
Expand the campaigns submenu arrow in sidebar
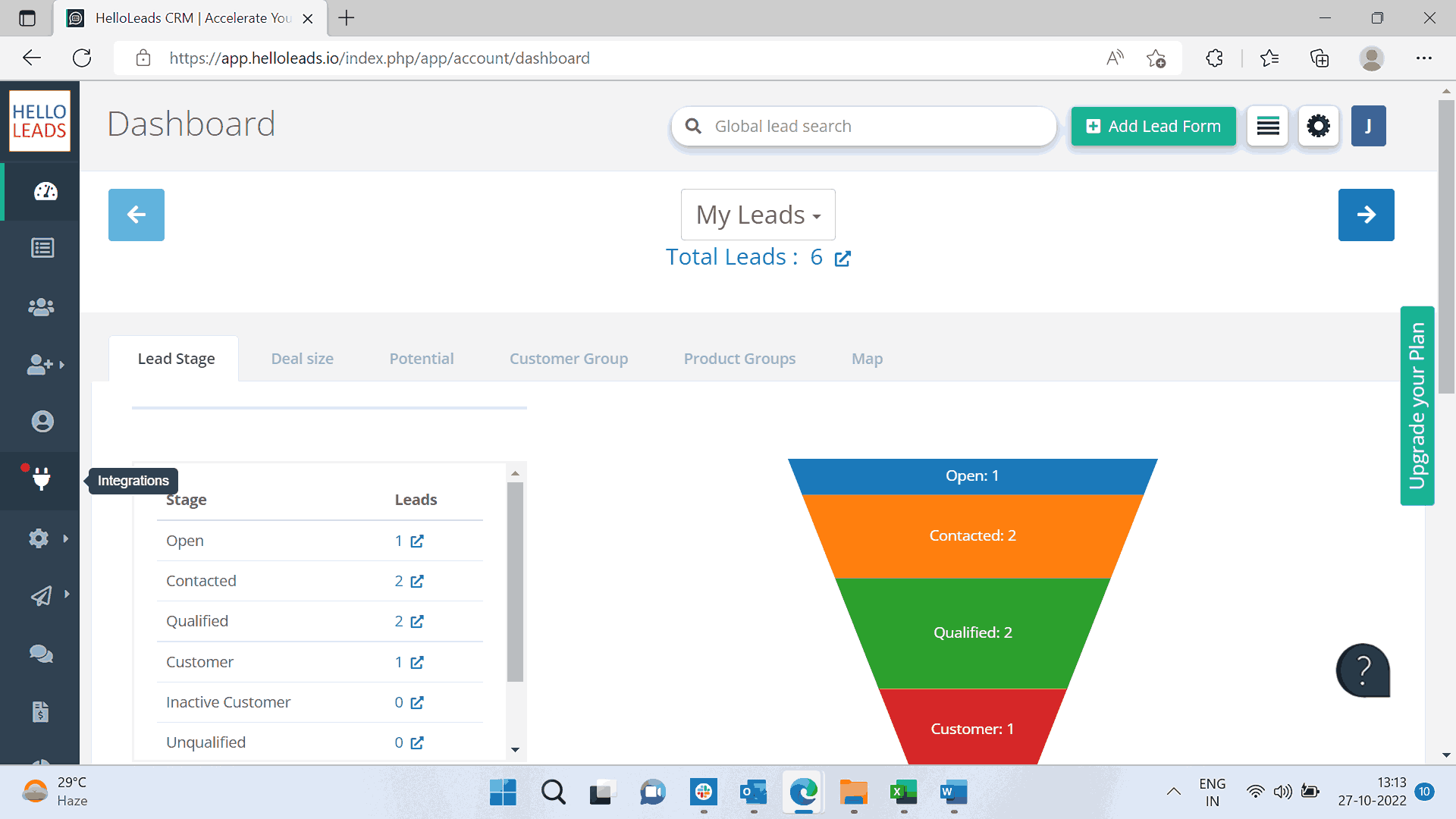point(67,594)
